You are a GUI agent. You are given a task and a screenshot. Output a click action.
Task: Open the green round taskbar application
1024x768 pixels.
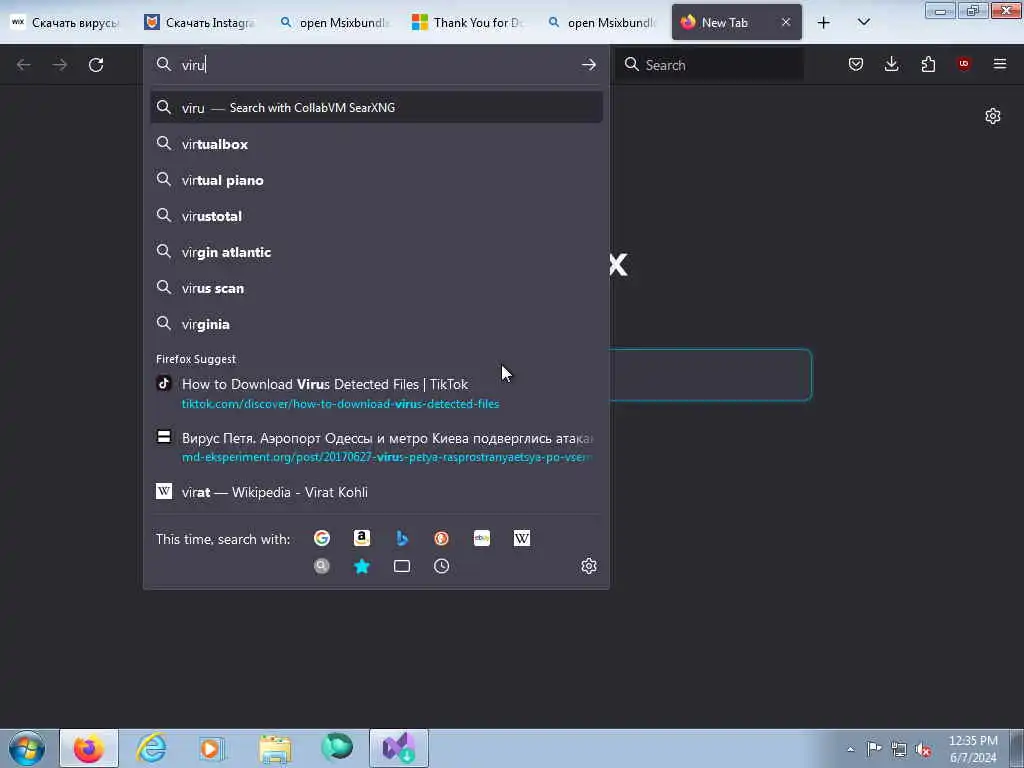337,748
